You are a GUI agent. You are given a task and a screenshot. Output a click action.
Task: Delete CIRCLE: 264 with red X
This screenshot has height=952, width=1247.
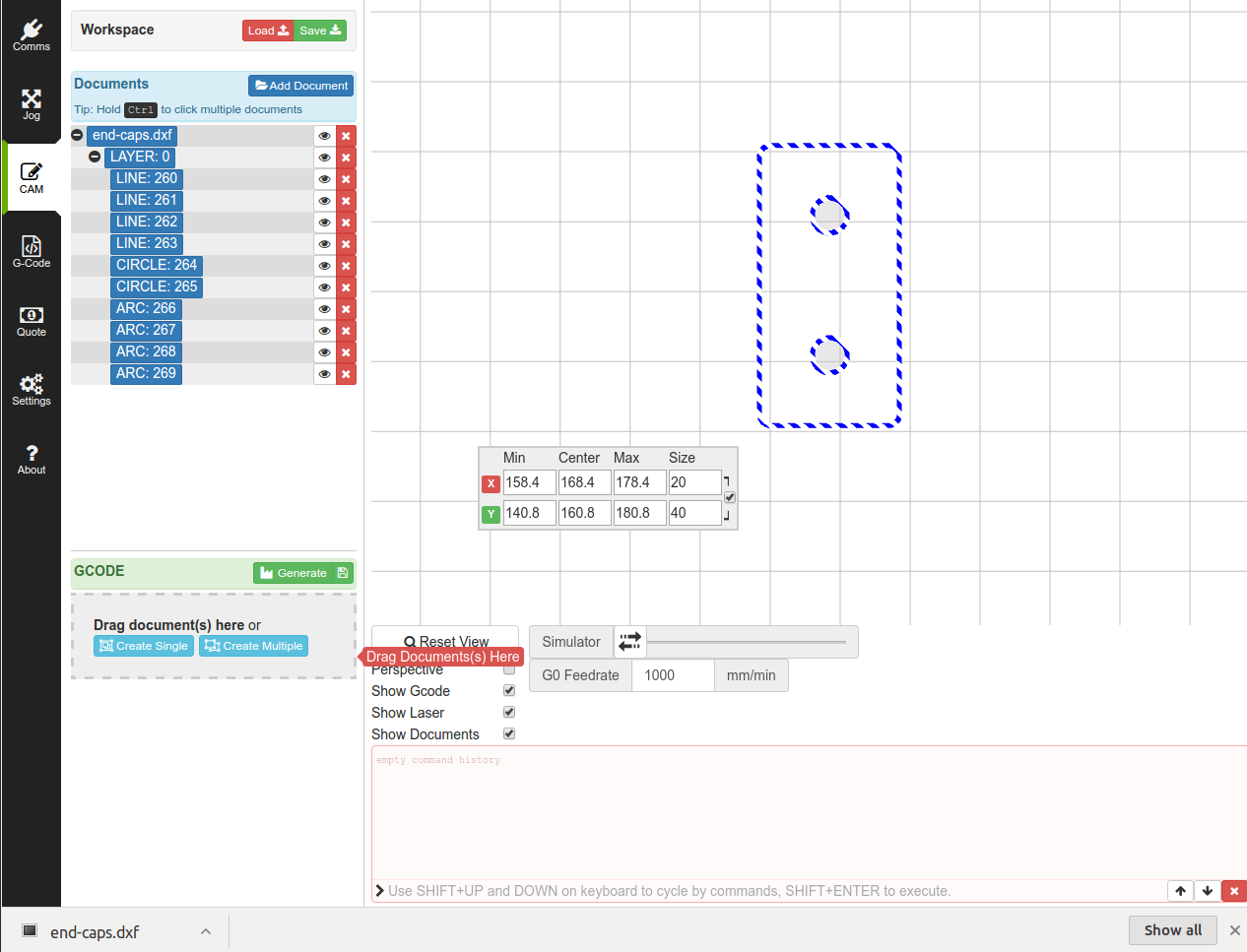click(346, 266)
